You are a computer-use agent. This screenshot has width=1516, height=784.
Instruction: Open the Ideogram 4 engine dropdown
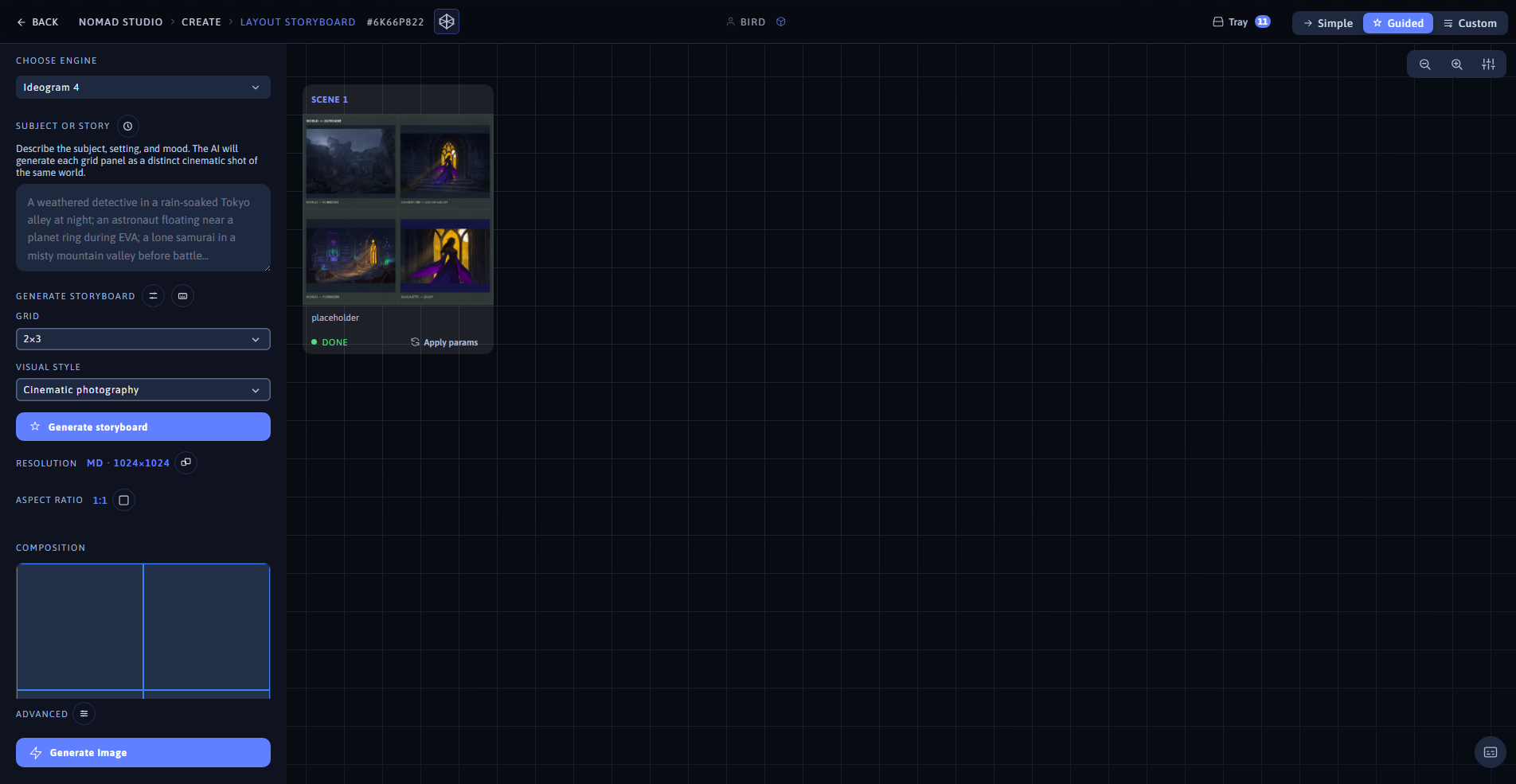pyautogui.click(x=143, y=88)
